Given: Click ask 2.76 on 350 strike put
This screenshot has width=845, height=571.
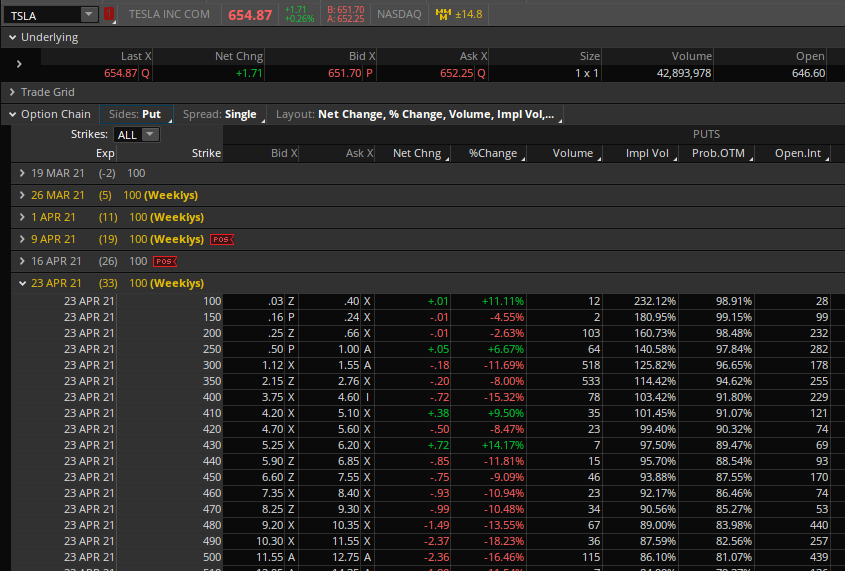Looking at the screenshot, I should [348, 381].
